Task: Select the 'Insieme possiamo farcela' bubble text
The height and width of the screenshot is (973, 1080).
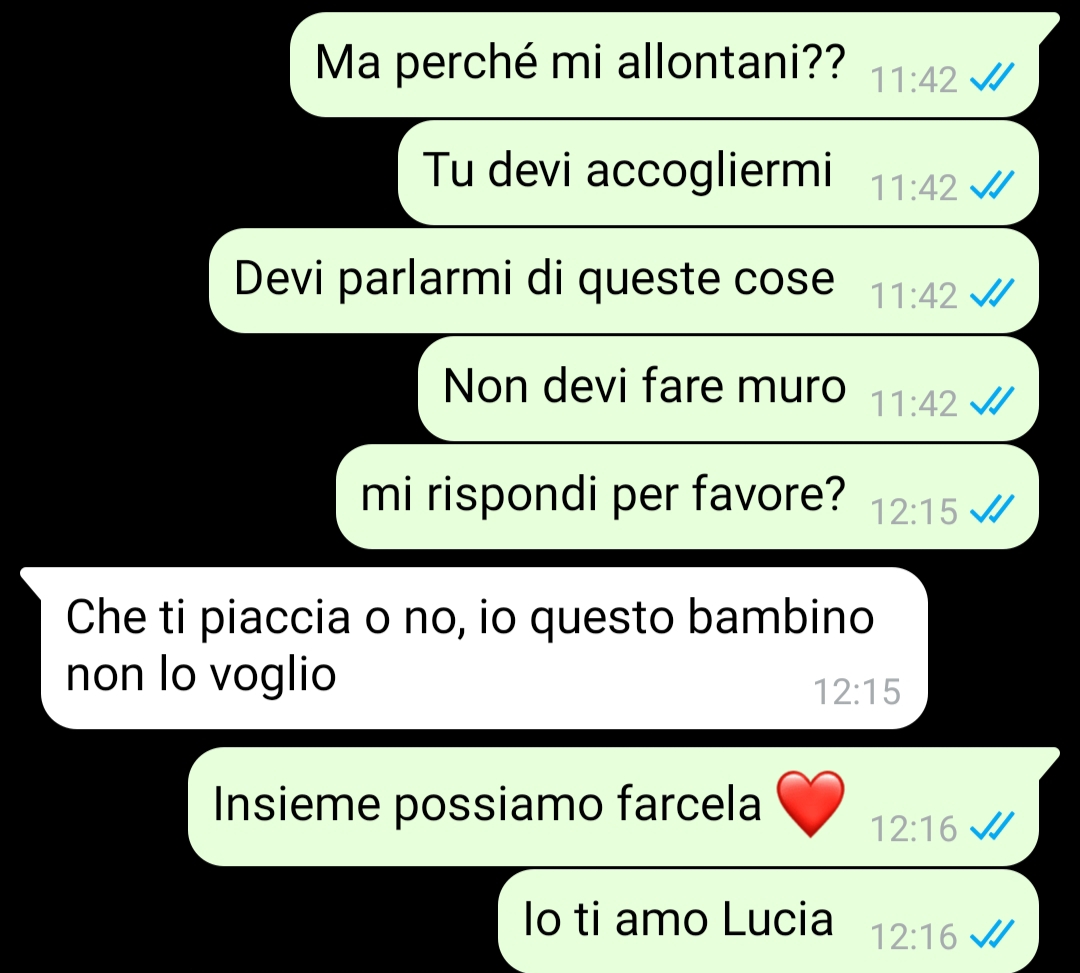Action: tap(487, 804)
